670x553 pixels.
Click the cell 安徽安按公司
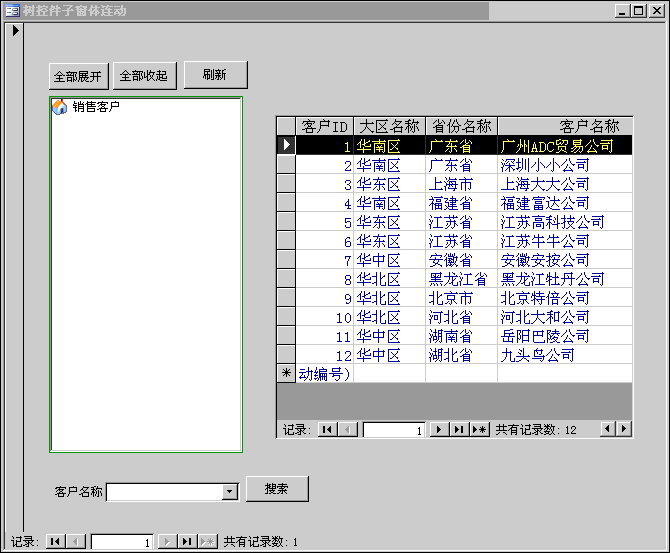[x=565, y=259]
